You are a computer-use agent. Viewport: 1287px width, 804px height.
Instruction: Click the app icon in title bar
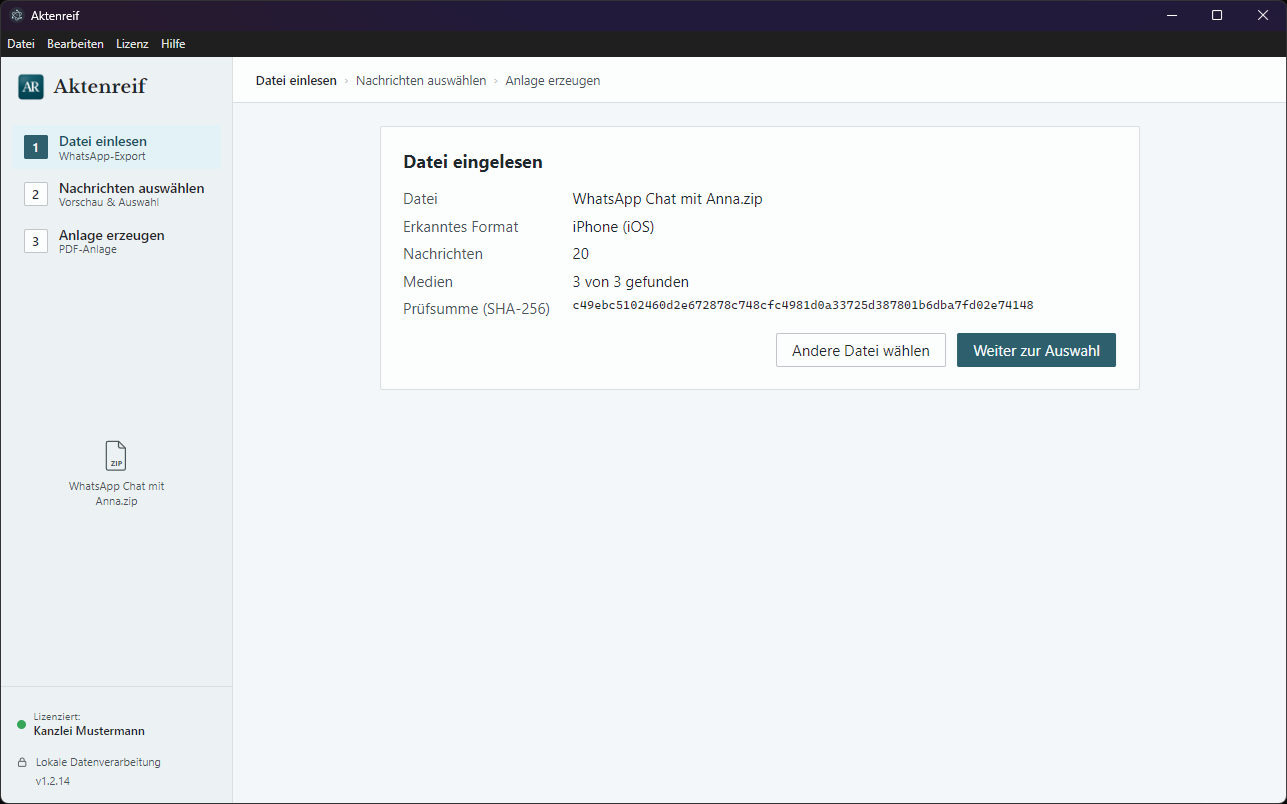(x=16, y=15)
